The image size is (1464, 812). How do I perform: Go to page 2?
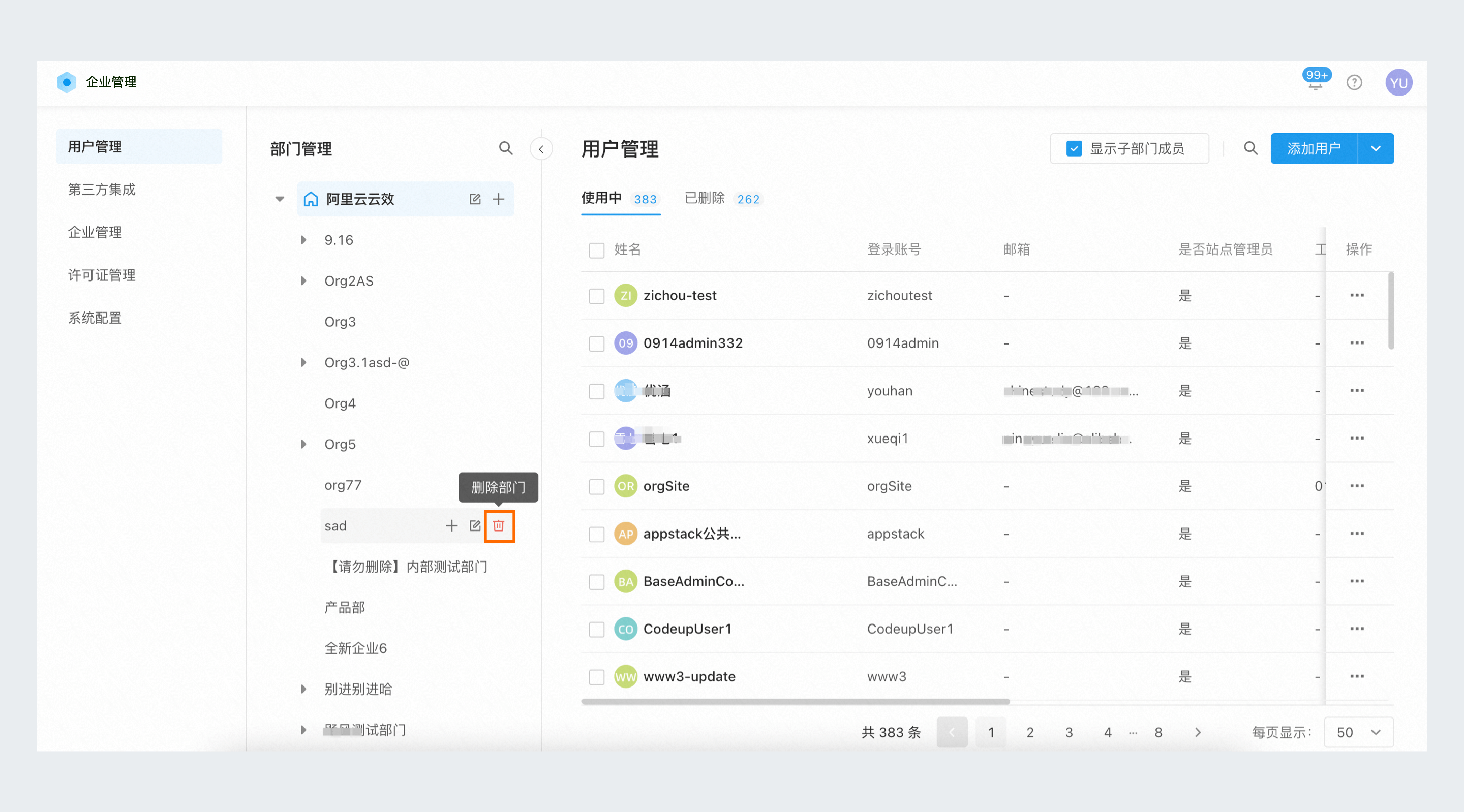point(1030,732)
